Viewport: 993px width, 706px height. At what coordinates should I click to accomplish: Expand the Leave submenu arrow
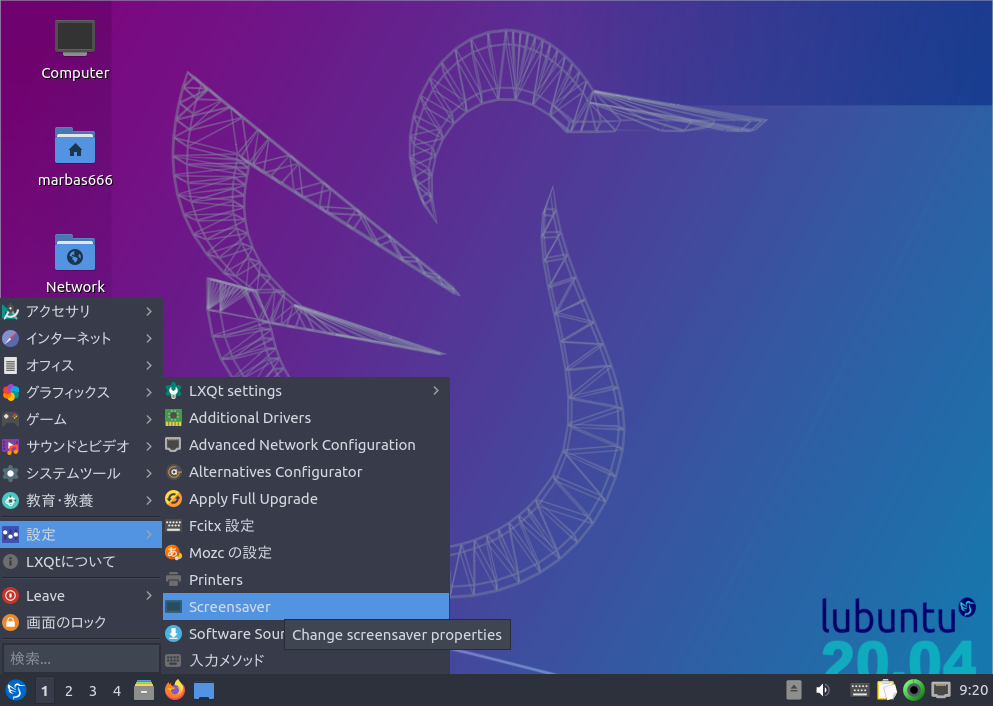pyautogui.click(x=149, y=596)
